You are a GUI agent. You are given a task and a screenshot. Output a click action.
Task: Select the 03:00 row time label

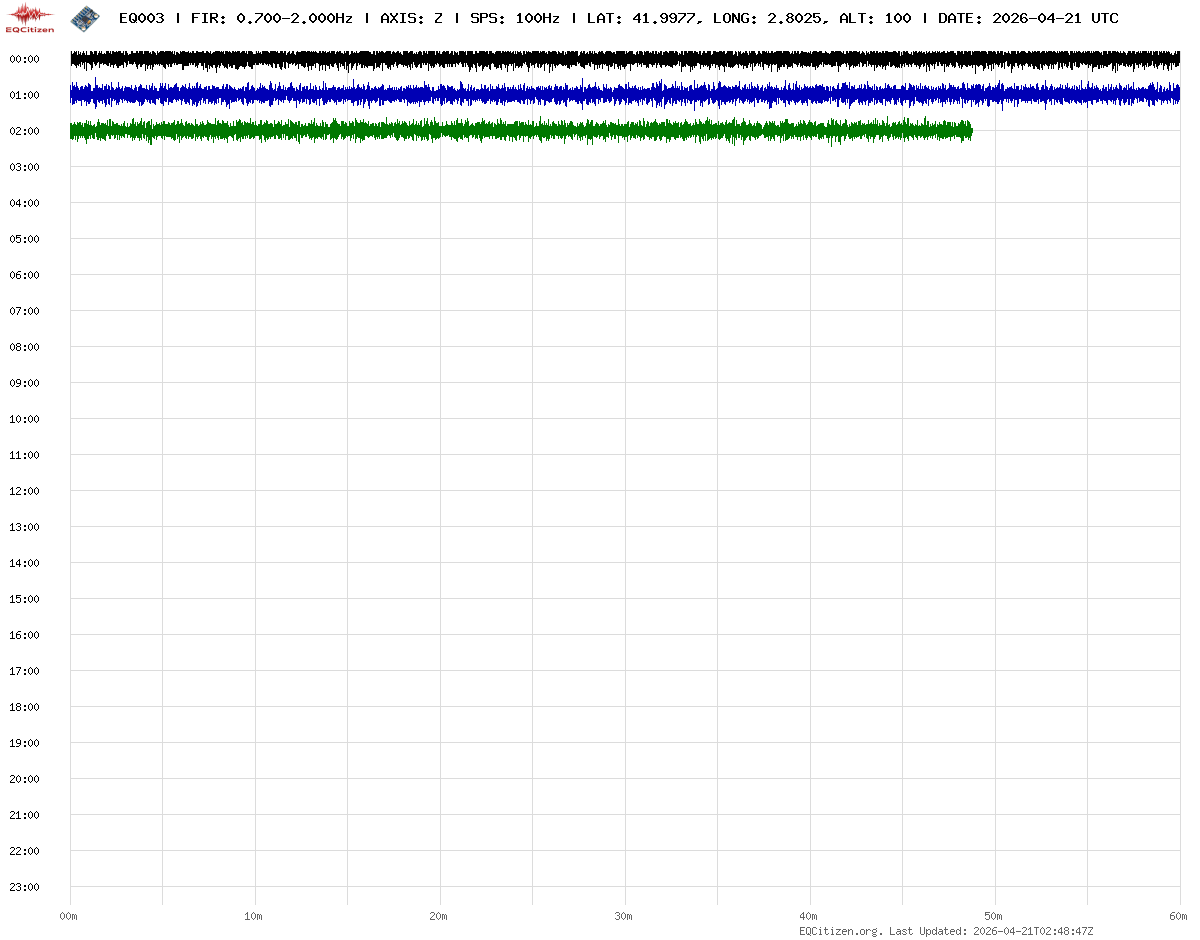pos(24,167)
